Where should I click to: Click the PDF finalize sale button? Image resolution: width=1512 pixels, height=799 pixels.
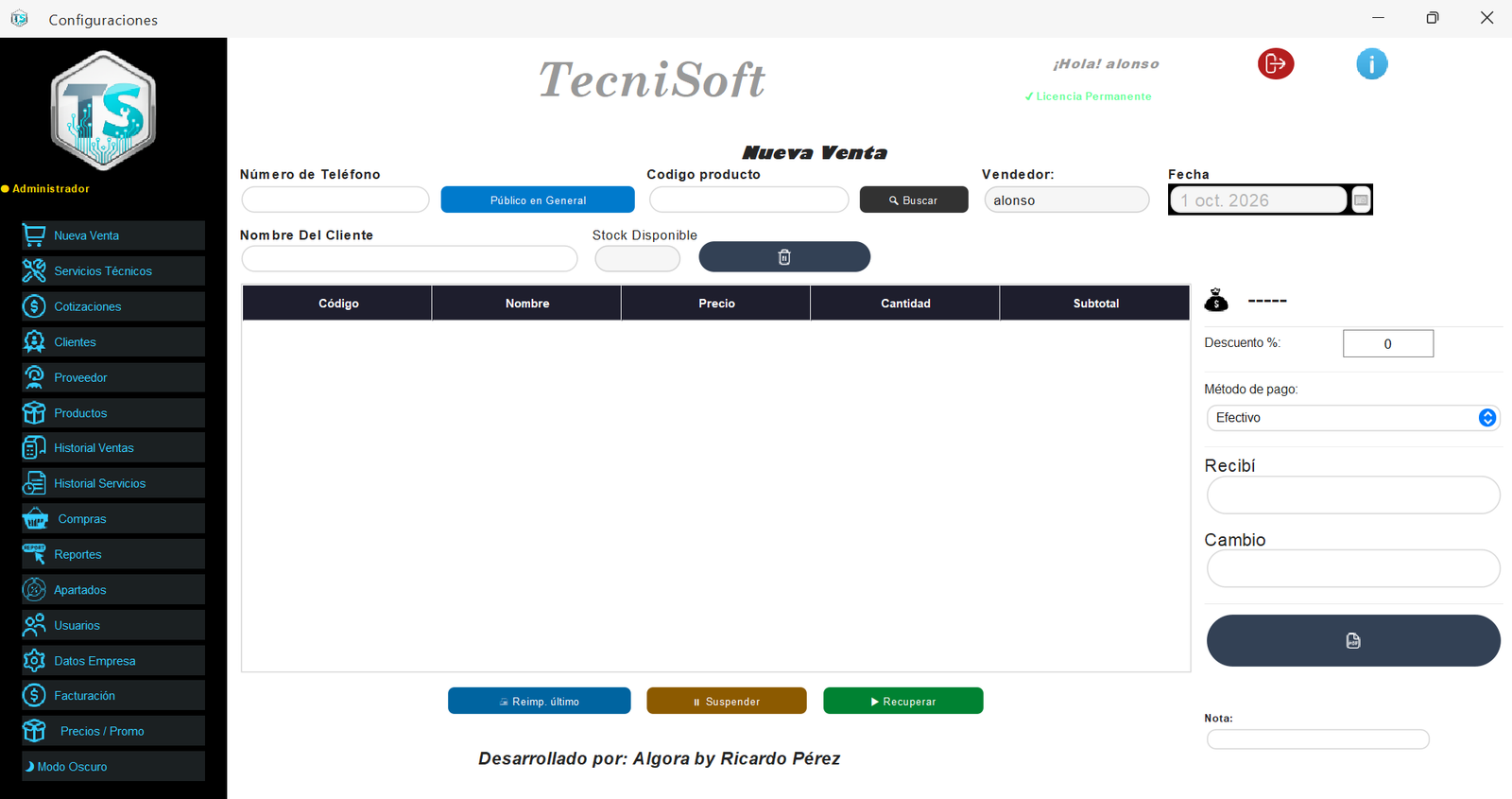click(1353, 640)
